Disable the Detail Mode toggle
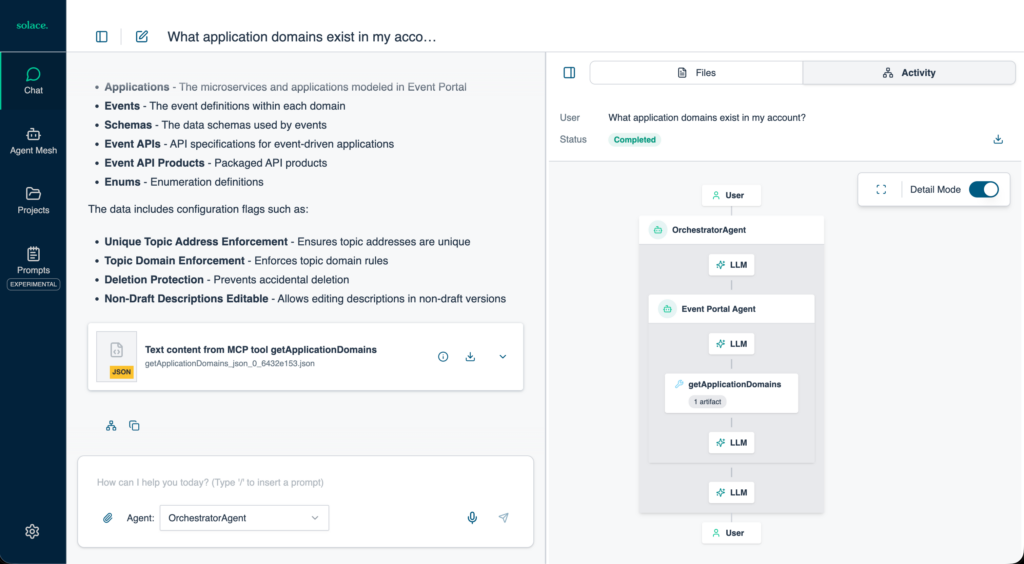 point(983,190)
